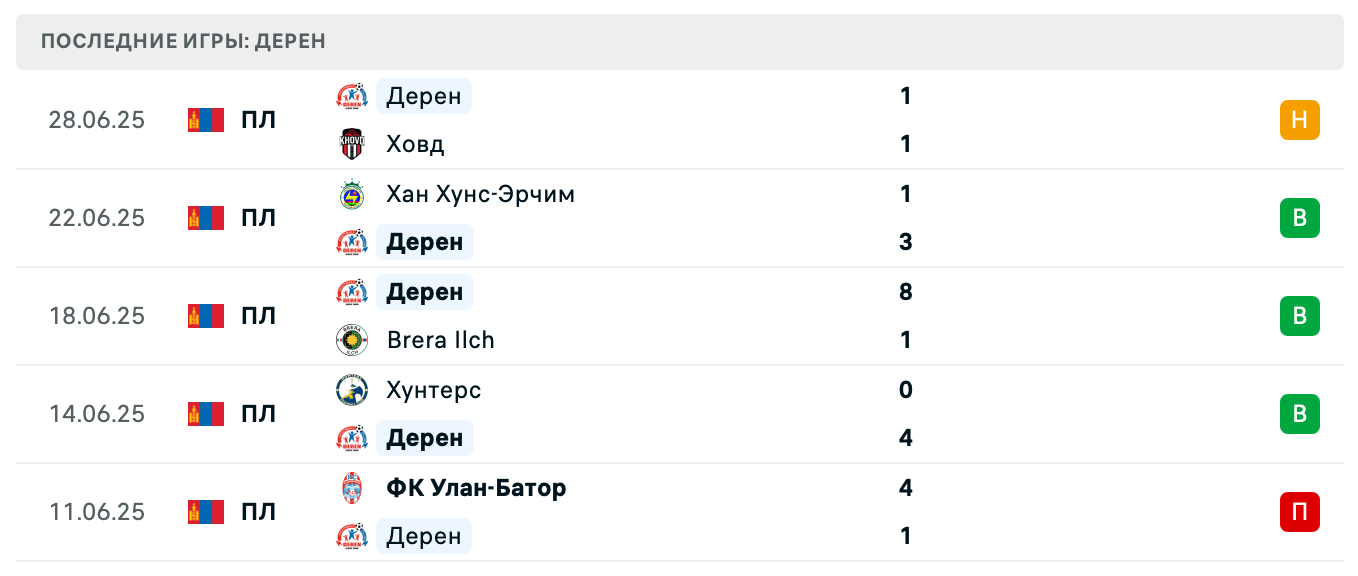
Task: Click the ПЛ league label on top row
Action: click(259, 119)
